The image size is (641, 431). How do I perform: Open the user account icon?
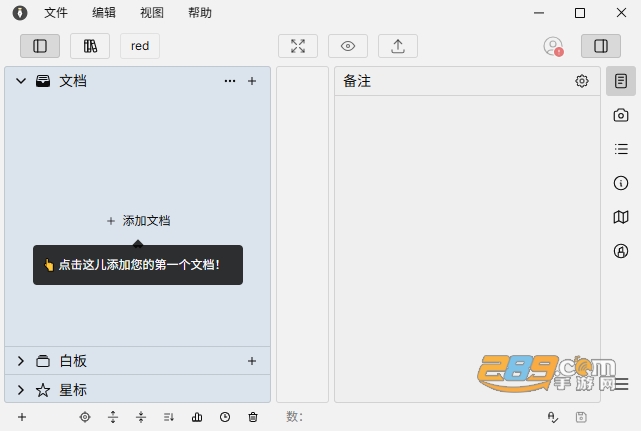coord(554,46)
